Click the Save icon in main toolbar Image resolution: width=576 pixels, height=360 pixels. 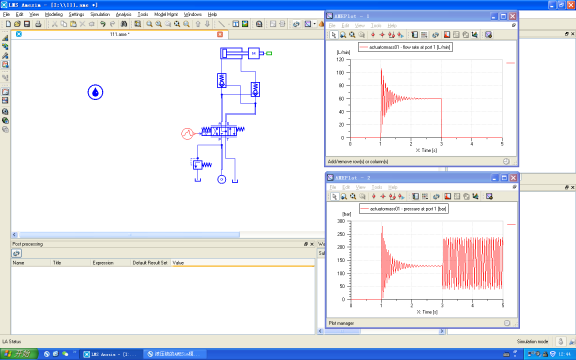pyautogui.click(x=27, y=24)
